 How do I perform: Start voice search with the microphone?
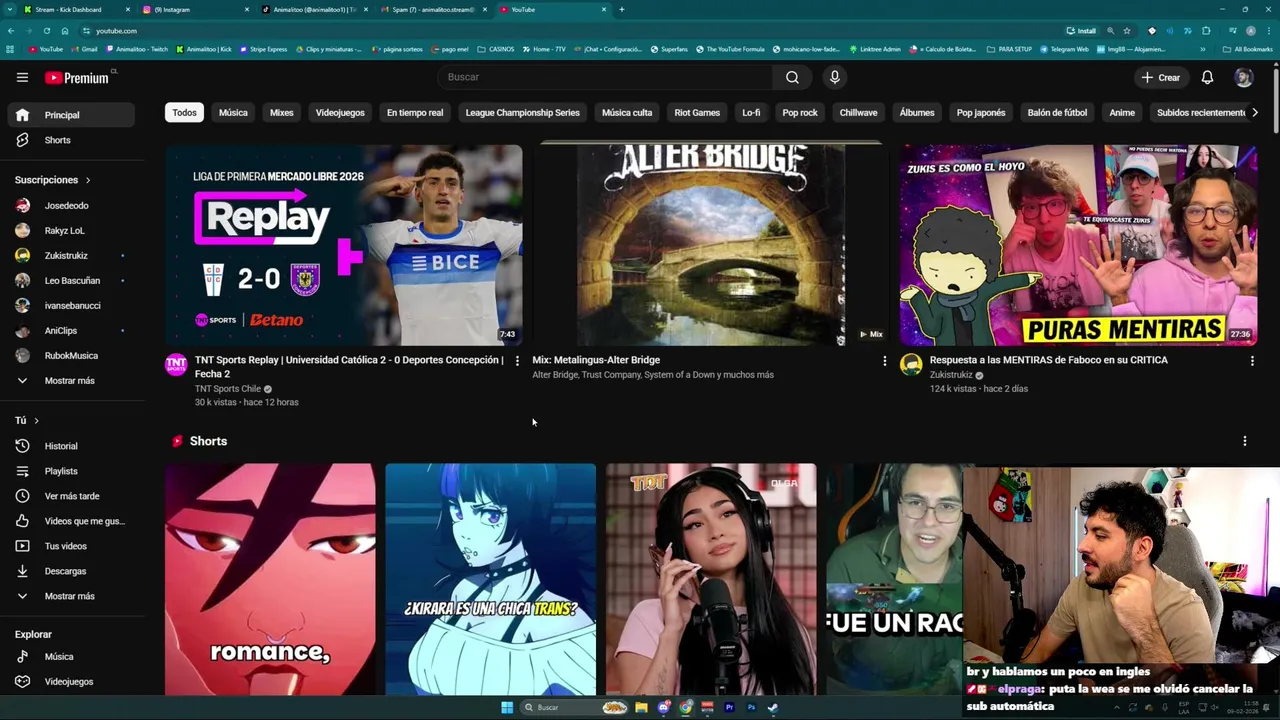point(835,77)
